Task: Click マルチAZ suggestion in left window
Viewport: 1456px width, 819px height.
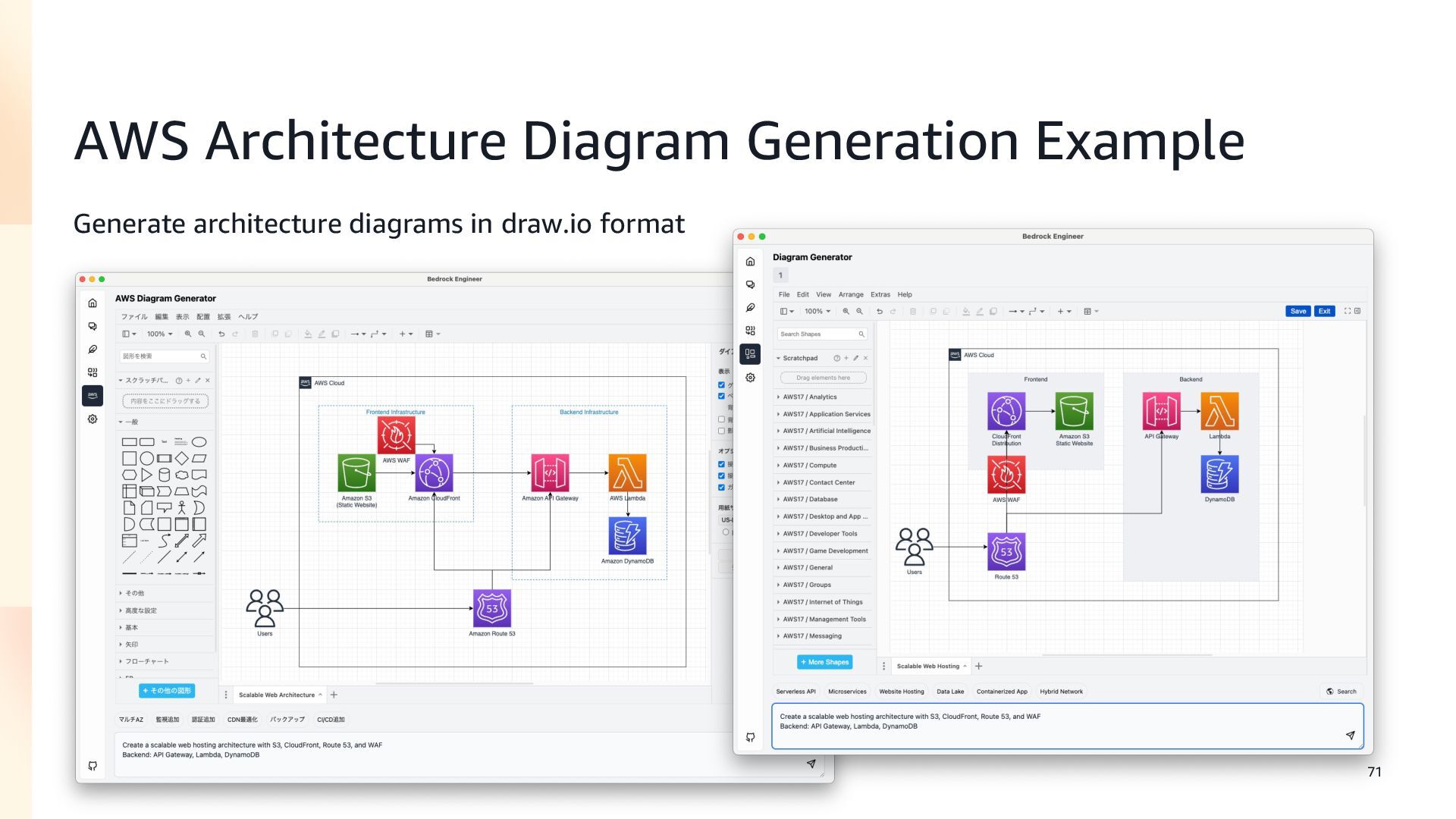Action: click(131, 720)
